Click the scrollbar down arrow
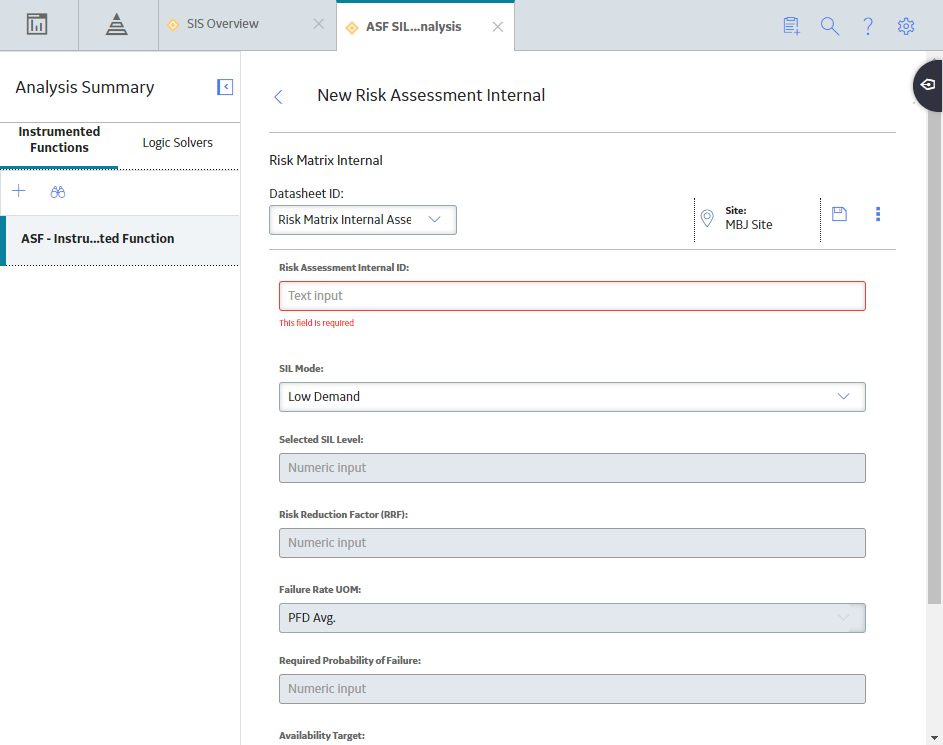943x745 pixels. click(934, 738)
